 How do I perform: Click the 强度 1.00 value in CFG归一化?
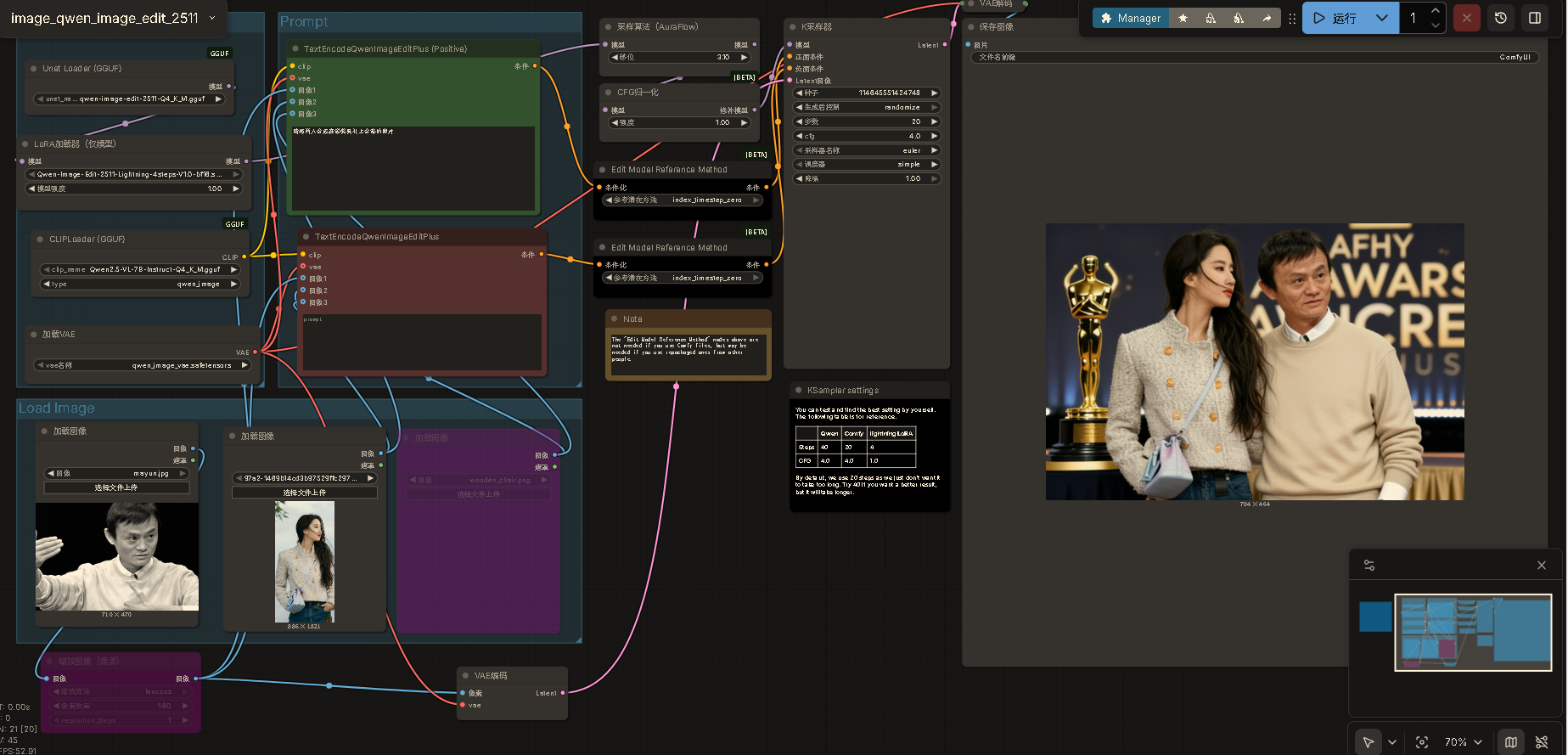pyautogui.click(x=680, y=123)
